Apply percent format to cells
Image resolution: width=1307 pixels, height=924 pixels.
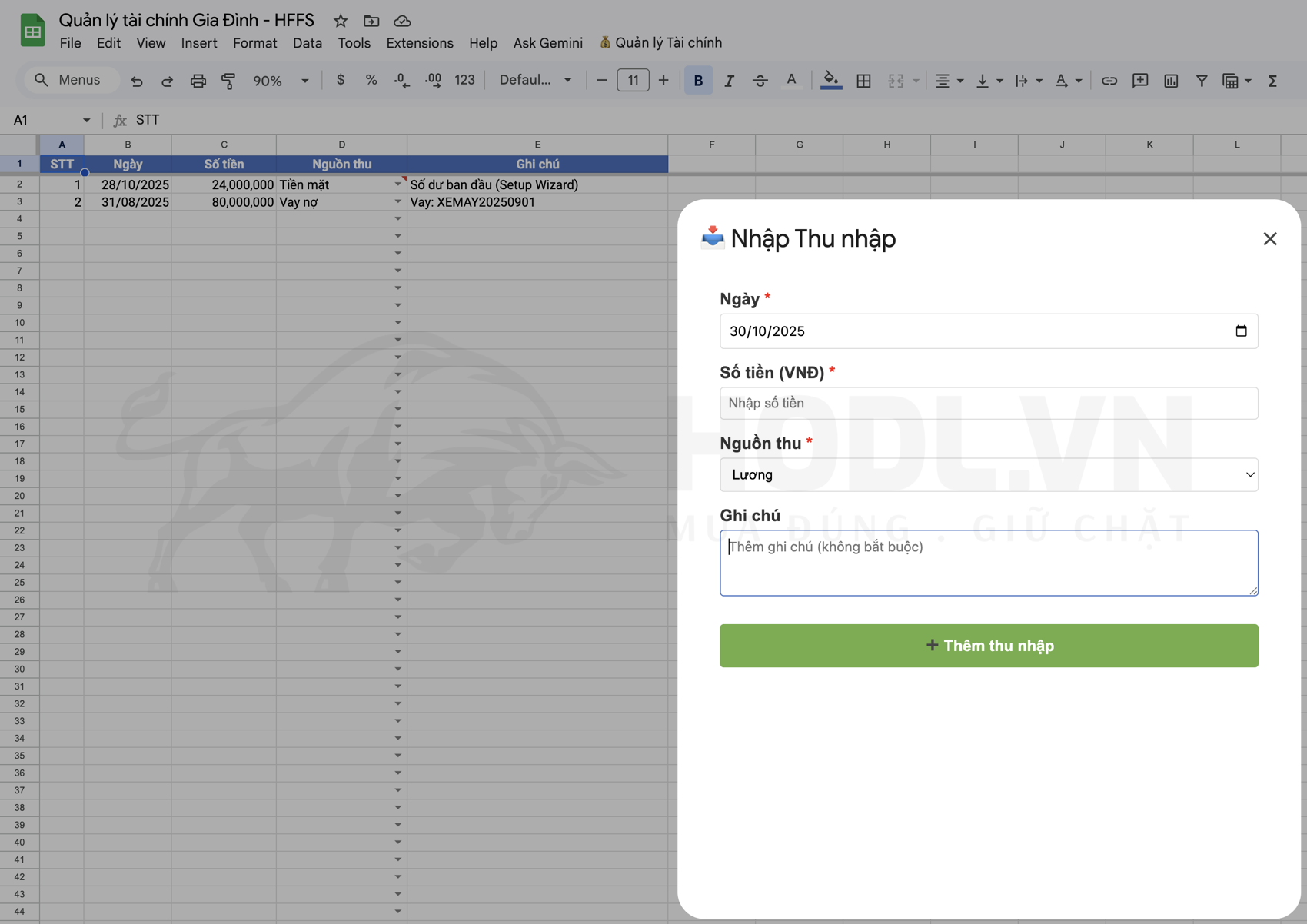[371, 80]
